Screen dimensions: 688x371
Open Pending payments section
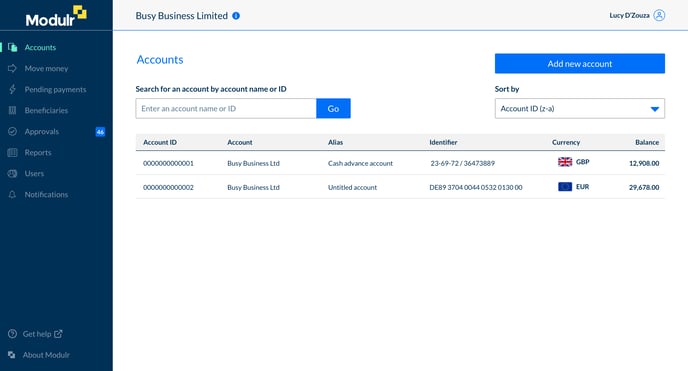[x=55, y=89]
